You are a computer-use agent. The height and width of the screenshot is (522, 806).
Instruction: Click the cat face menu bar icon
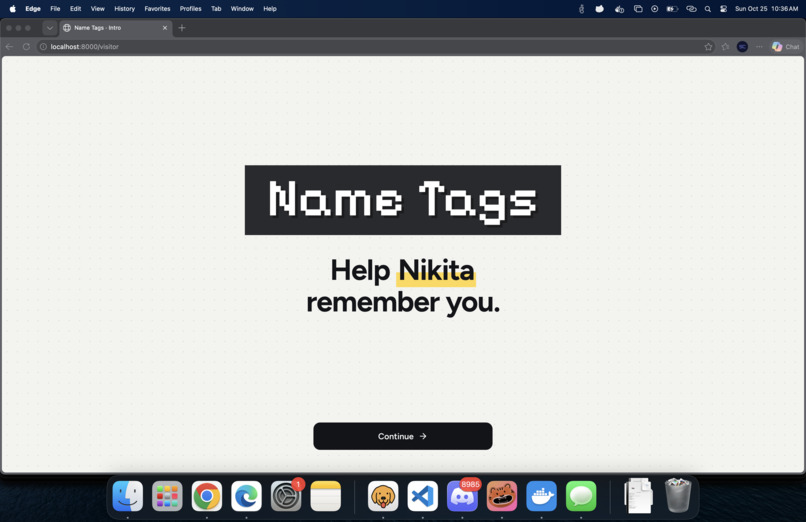(599, 9)
